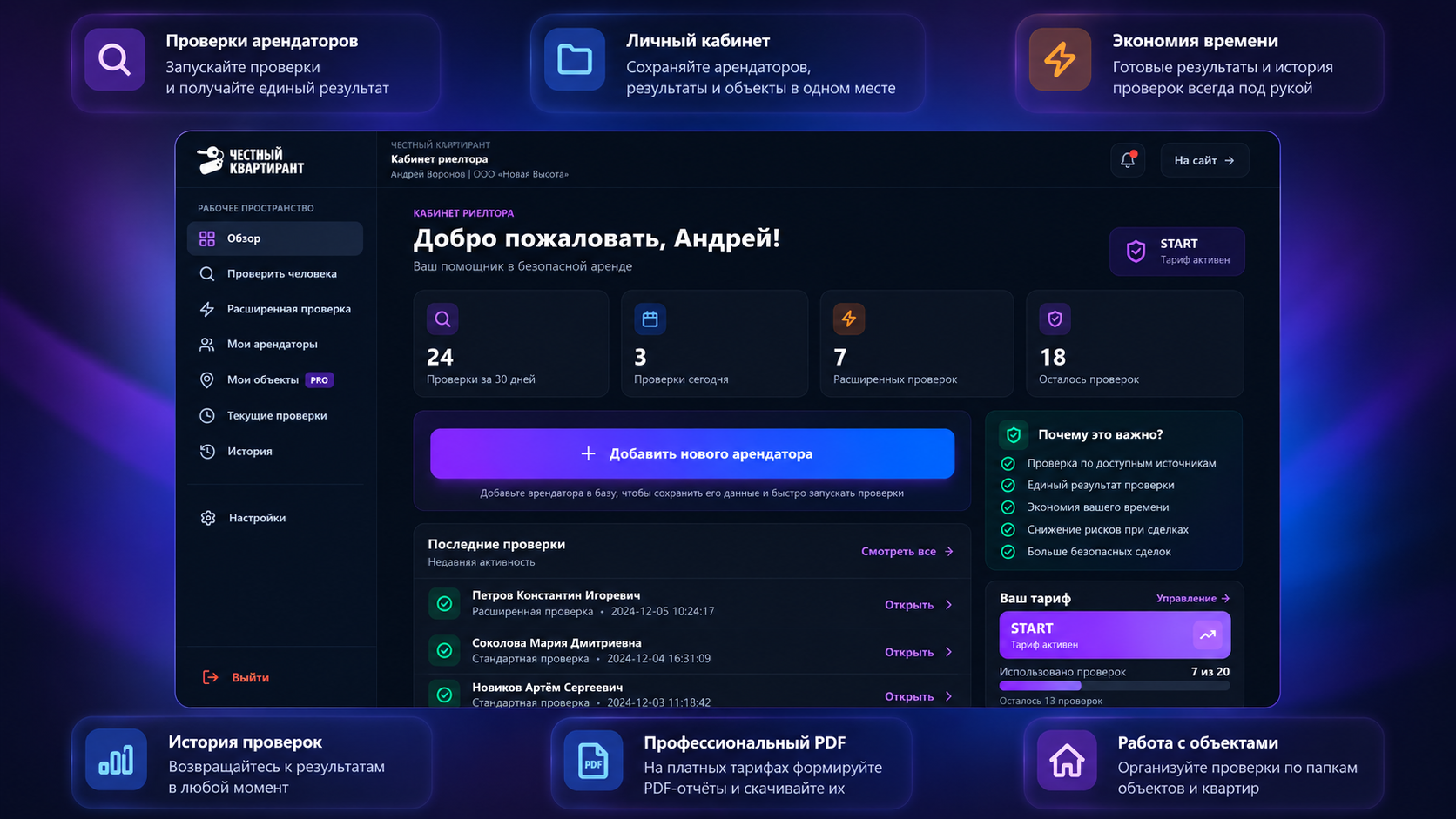
Task: Open Мои объекты PRO sidebar item
Action: [275, 380]
